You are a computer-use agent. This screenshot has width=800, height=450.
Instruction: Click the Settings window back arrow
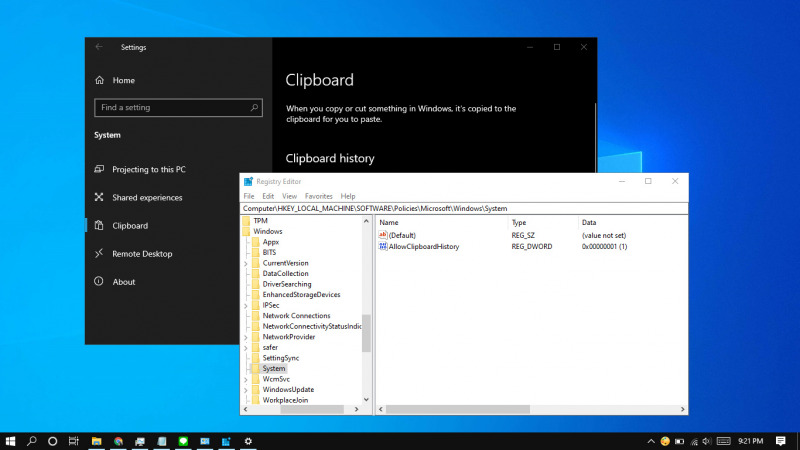point(99,47)
